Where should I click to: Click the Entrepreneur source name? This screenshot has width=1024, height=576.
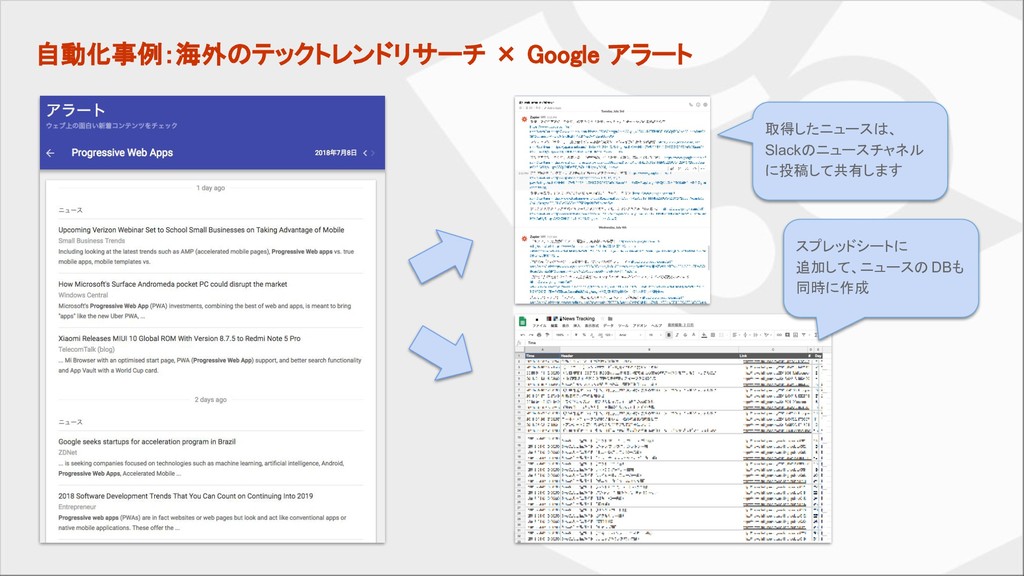77,506
